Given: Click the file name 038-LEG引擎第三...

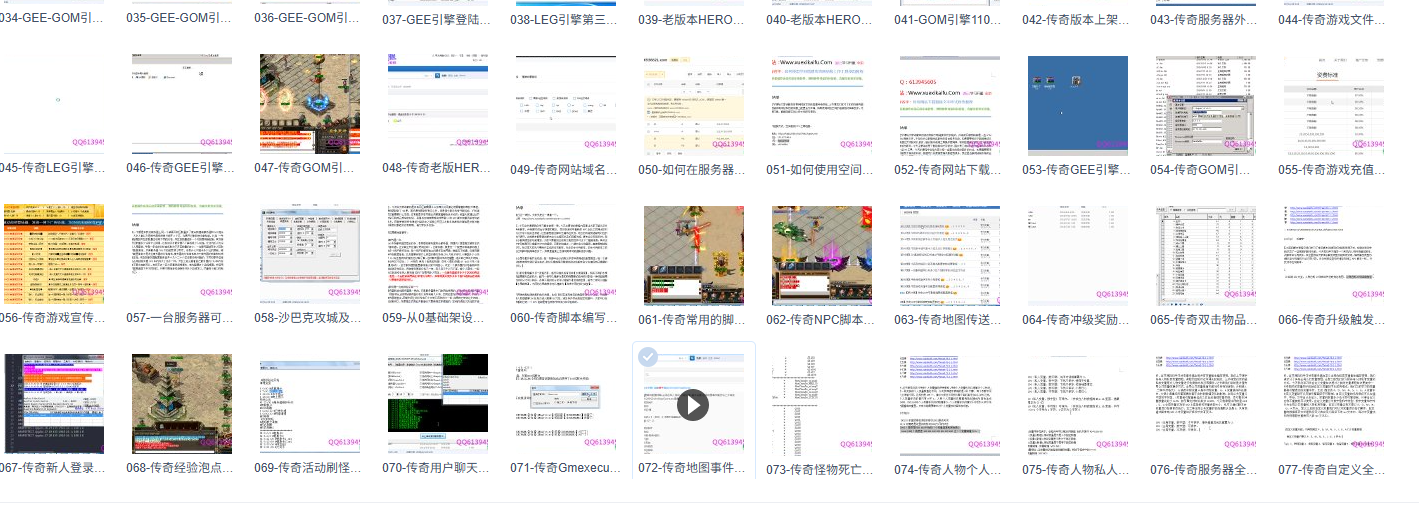Looking at the screenshot, I should tap(564, 19).
